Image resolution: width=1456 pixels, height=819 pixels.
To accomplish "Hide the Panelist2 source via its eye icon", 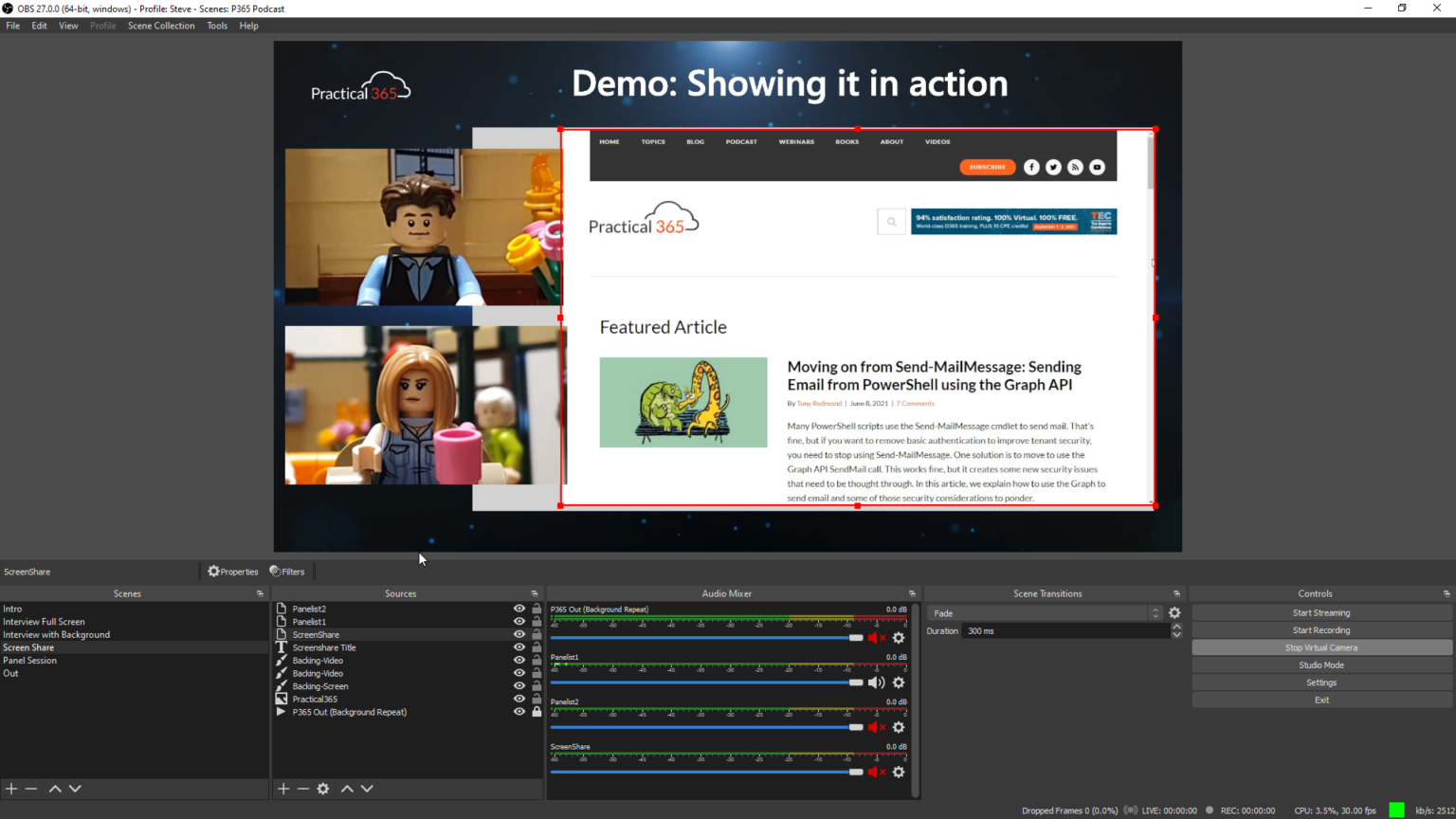I will (x=519, y=609).
